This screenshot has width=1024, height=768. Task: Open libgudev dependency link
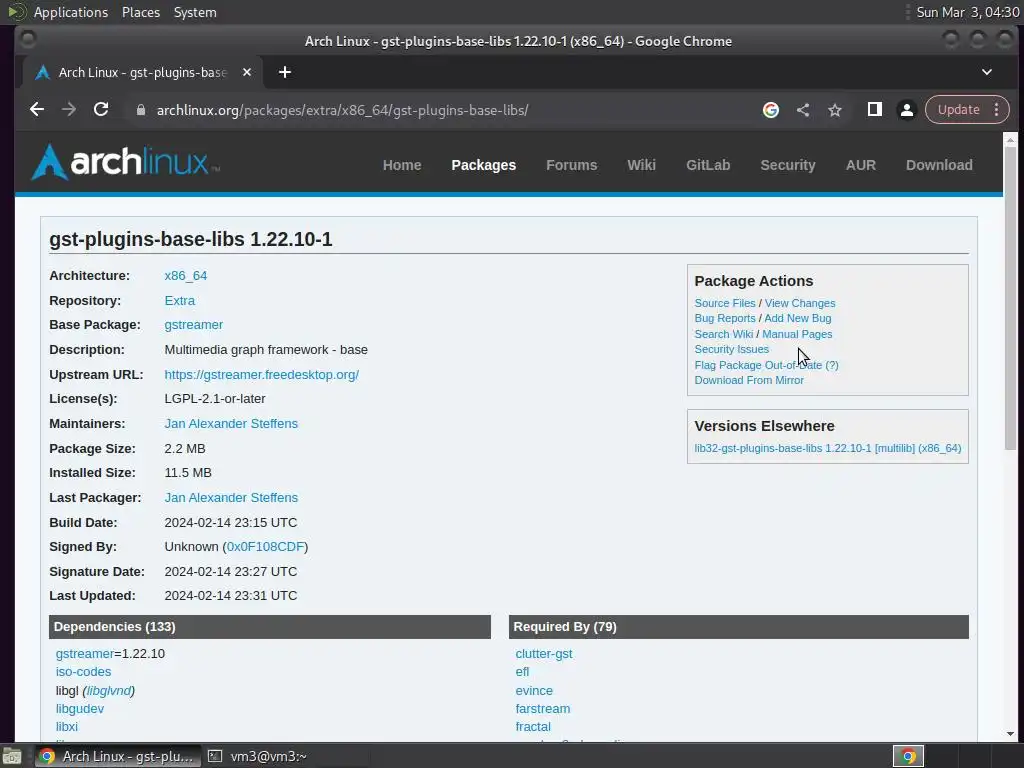pos(80,709)
